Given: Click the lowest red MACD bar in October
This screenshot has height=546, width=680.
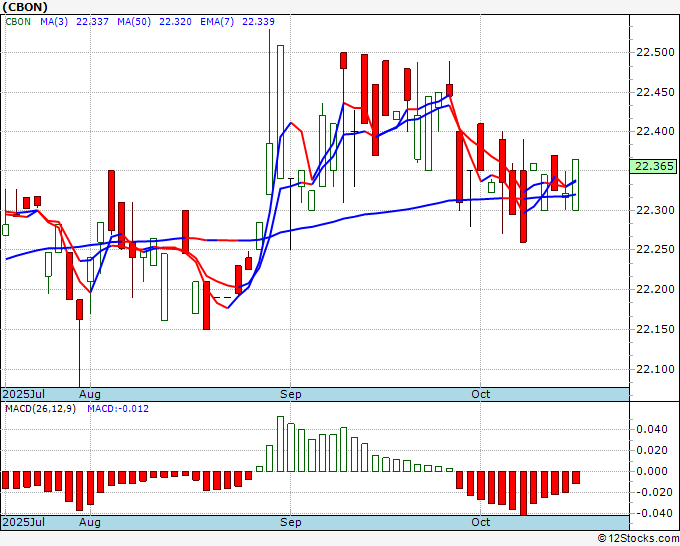Looking at the screenshot, I should click(523, 493).
